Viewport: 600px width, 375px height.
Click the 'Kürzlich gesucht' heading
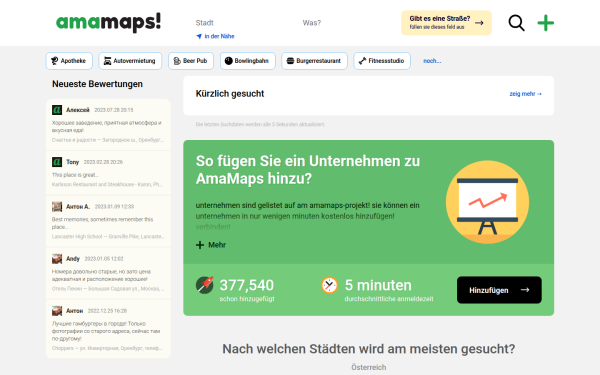230,94
